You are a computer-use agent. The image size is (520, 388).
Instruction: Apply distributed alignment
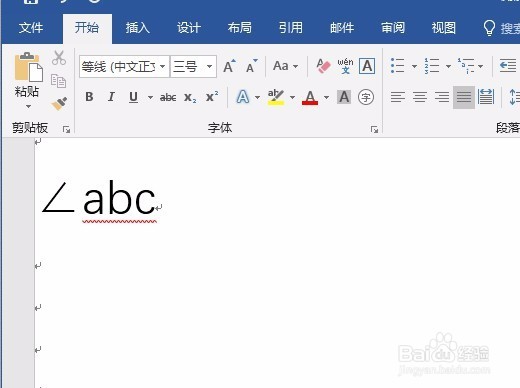[486, 97]
